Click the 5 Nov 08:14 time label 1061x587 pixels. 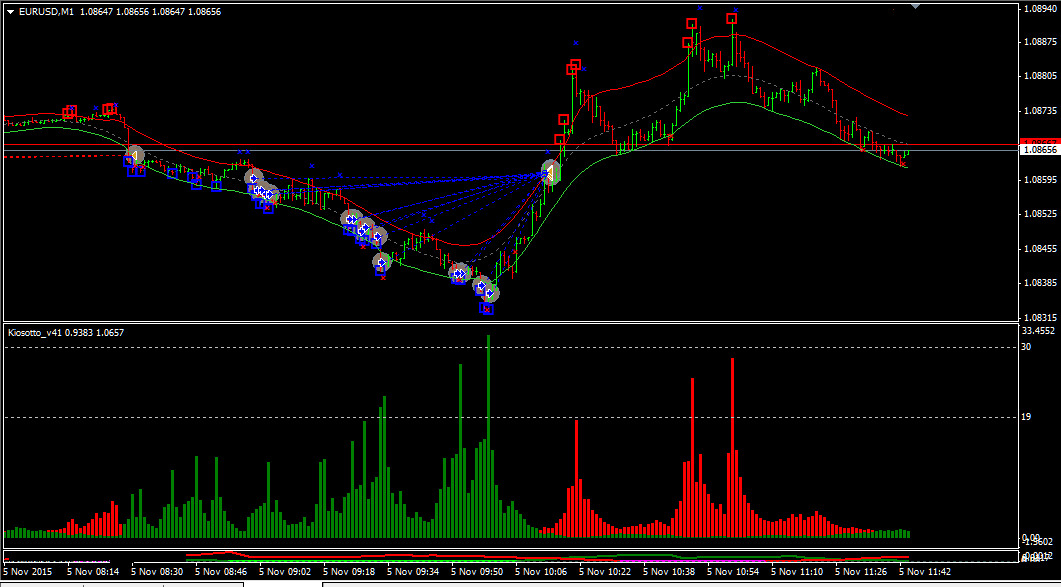click(91, 571)
